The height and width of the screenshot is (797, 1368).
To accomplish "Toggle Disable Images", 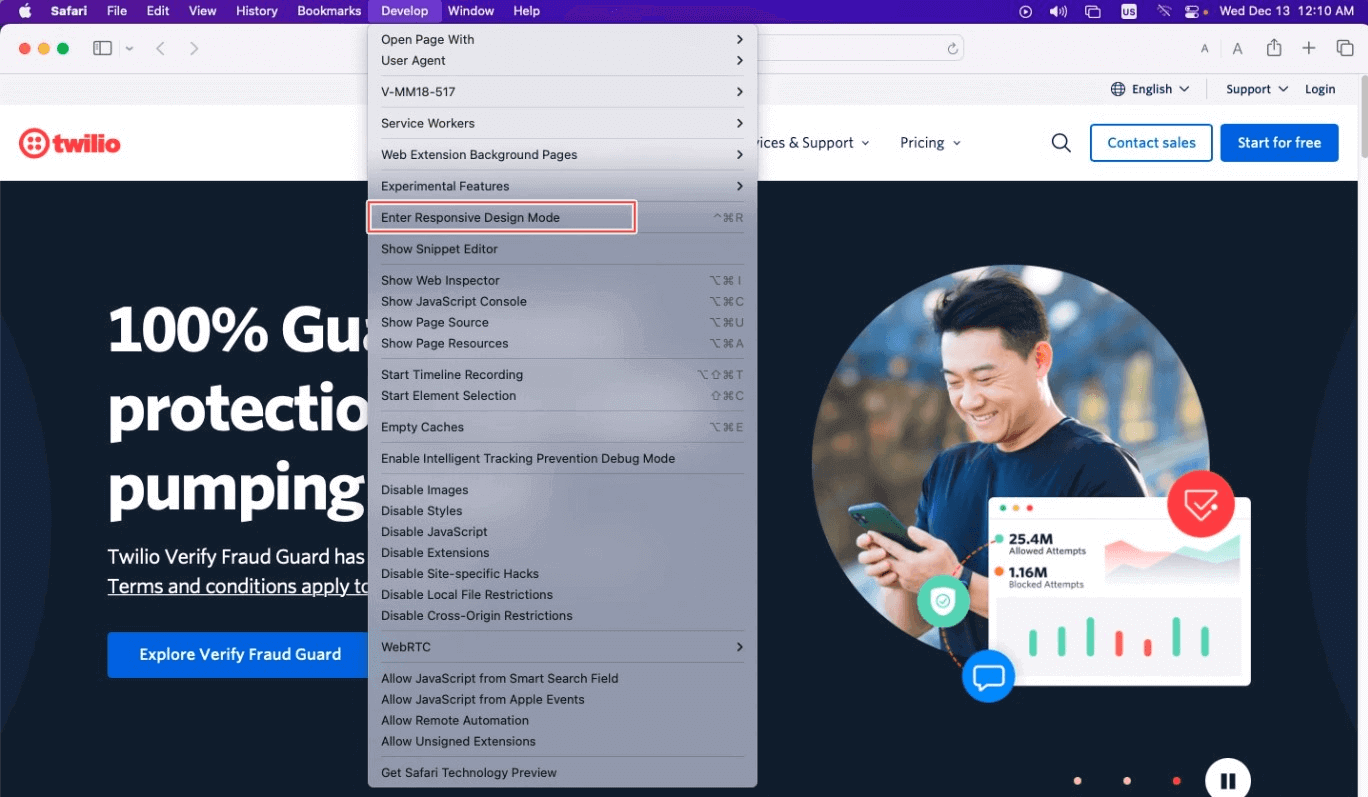I will point(562,490).
